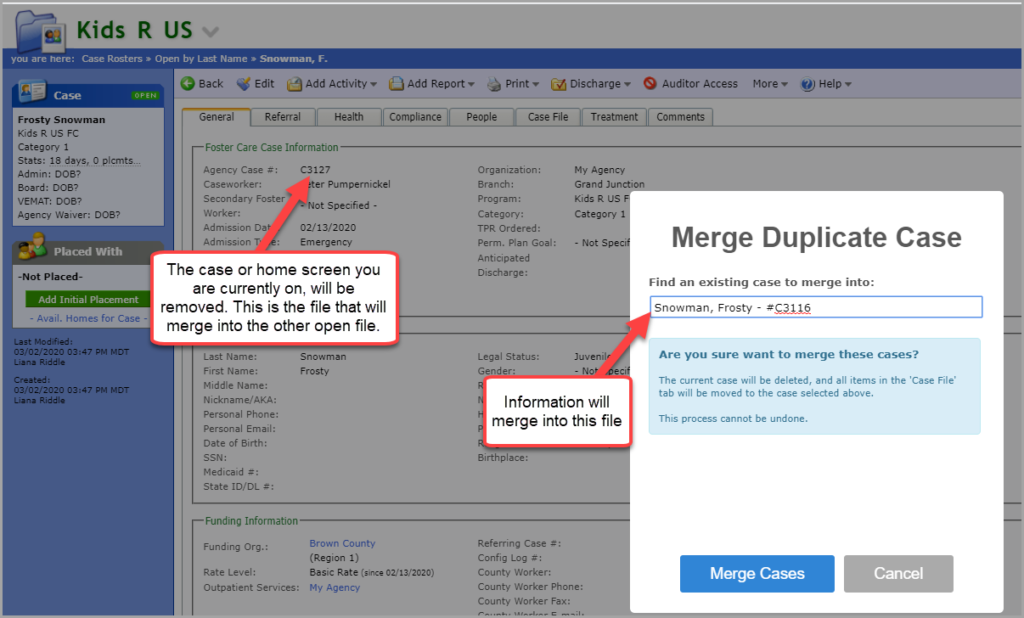
Task: Open the Brown County funding link
Action: click(x=342, y=543)
